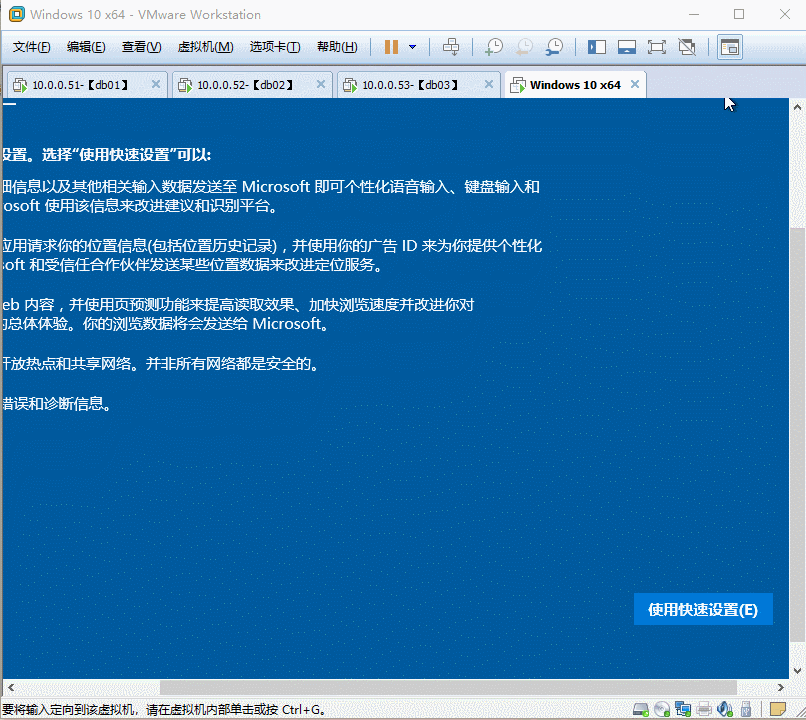Close the 10.0.0.53-【db03】 tab
This screenshot has height=720, width=806.
tap(489, 84)
